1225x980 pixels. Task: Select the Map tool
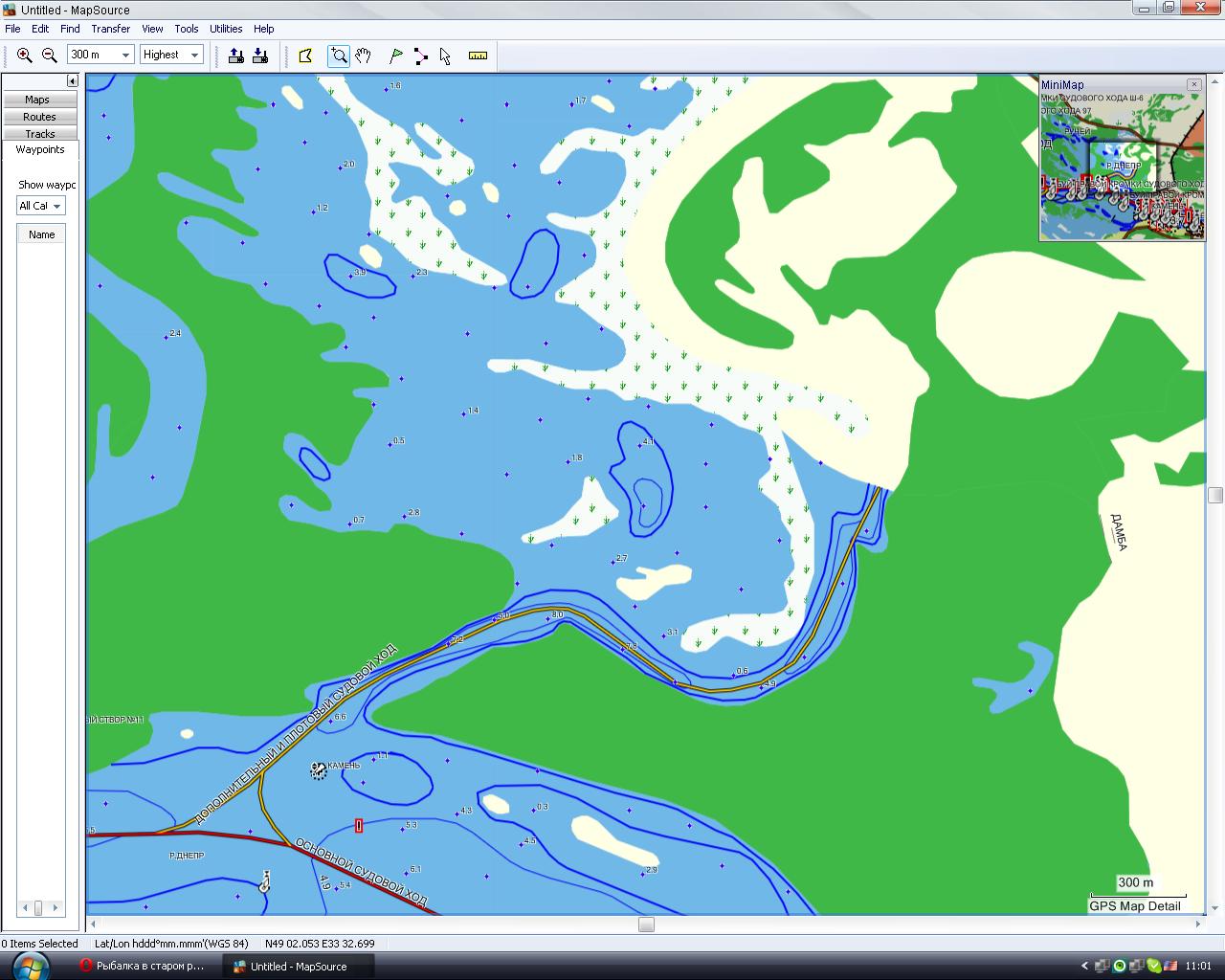[306, 56]
